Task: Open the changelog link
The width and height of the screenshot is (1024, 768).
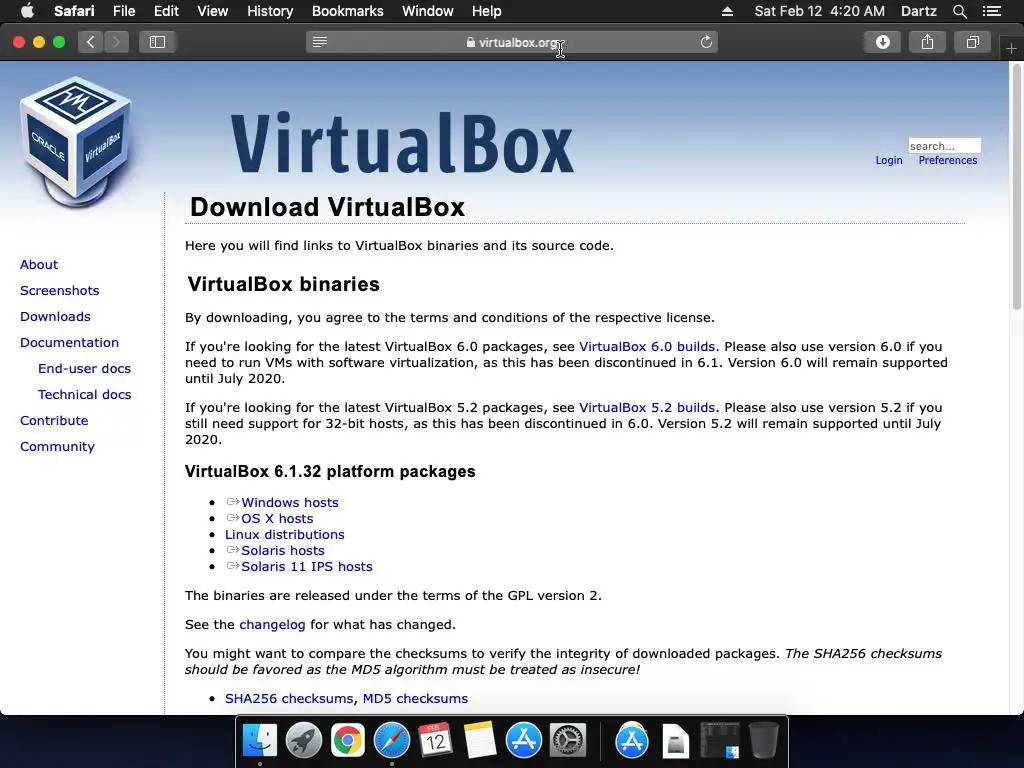Action: click(272, 625)
